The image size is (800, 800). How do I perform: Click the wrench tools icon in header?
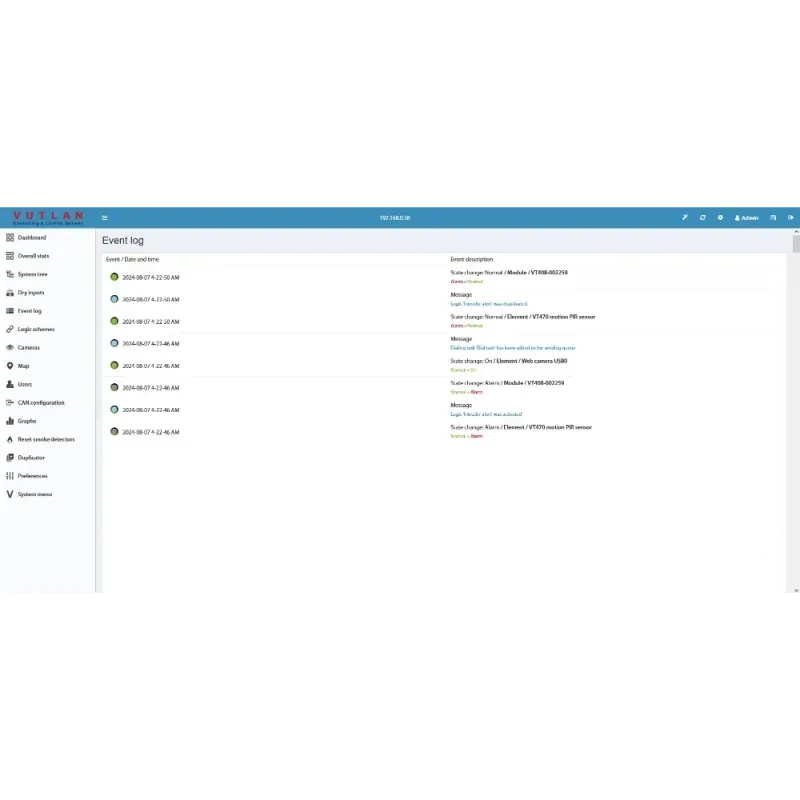(x=685, y=217)
